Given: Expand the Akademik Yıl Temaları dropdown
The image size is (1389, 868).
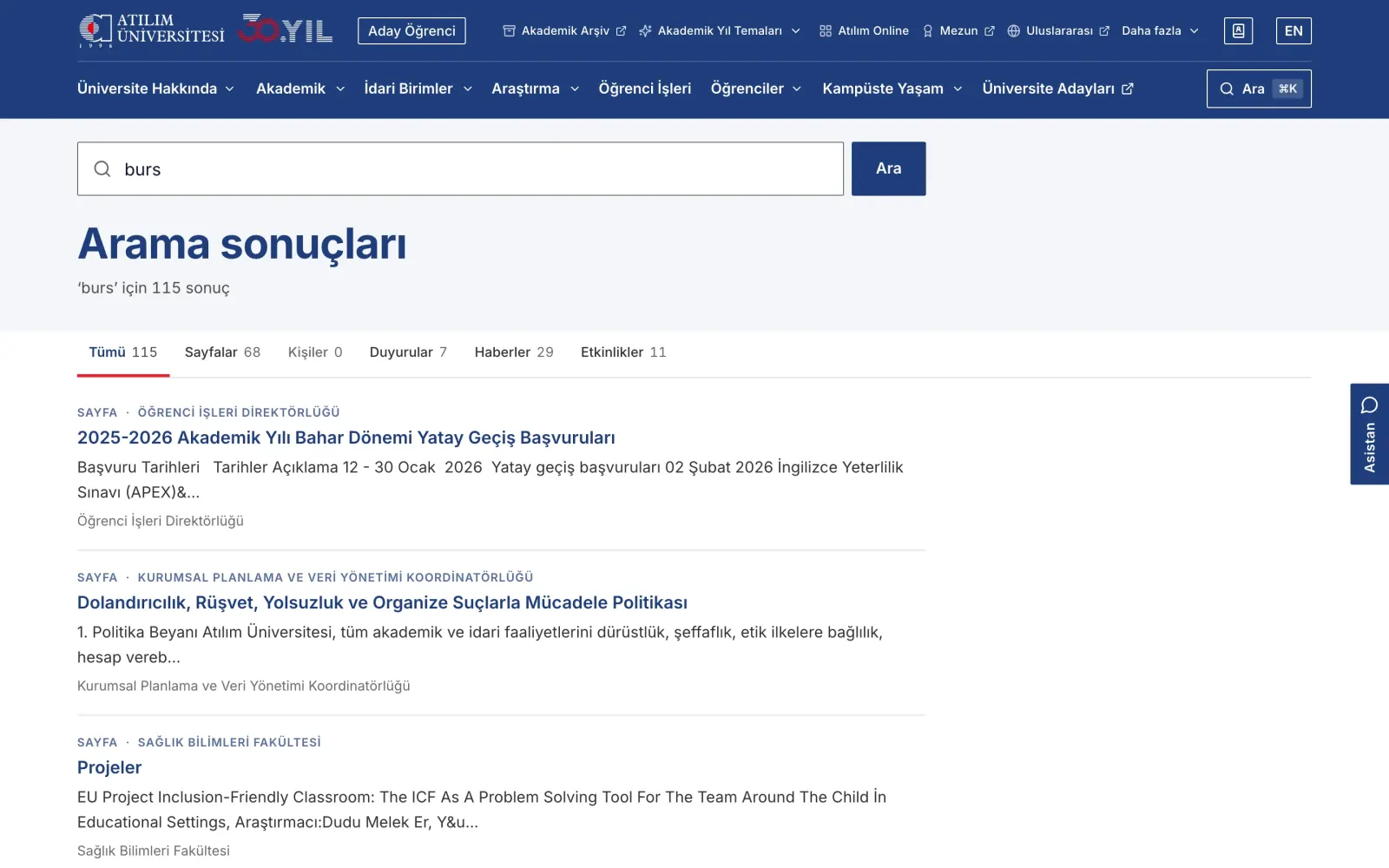Looking at the screenshot, I should pyautogui.click(x=720, y=30).
